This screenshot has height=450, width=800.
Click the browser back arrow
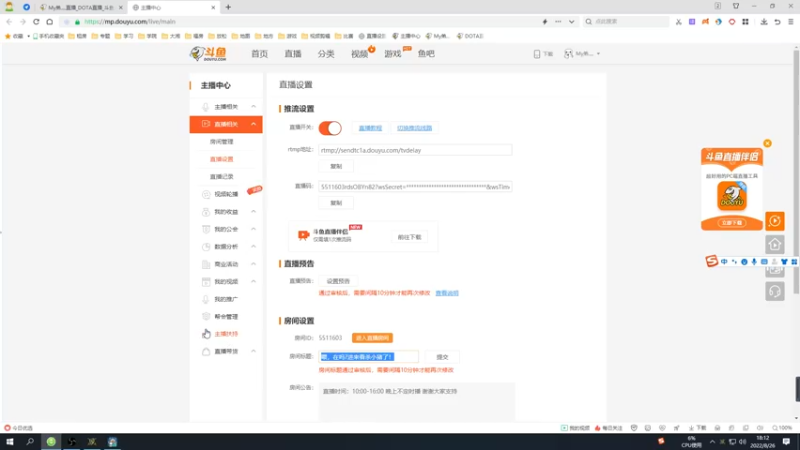(x=9, y=21)
